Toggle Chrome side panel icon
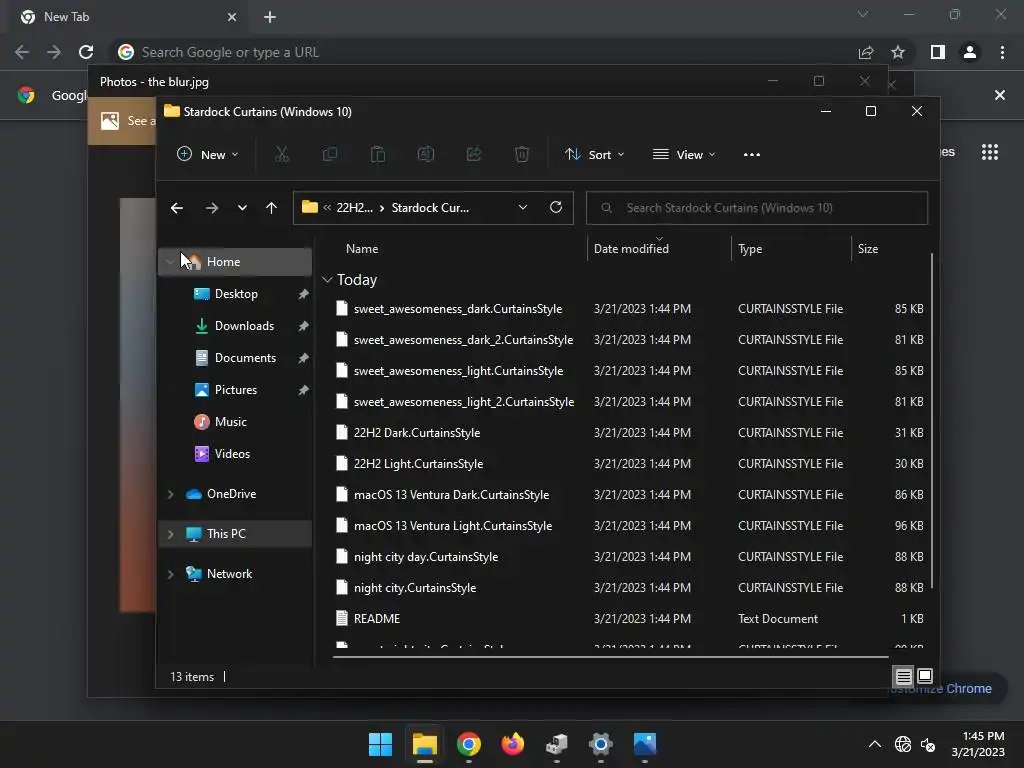This screenshot has height=768, width=1024. [x=938, y=52]
